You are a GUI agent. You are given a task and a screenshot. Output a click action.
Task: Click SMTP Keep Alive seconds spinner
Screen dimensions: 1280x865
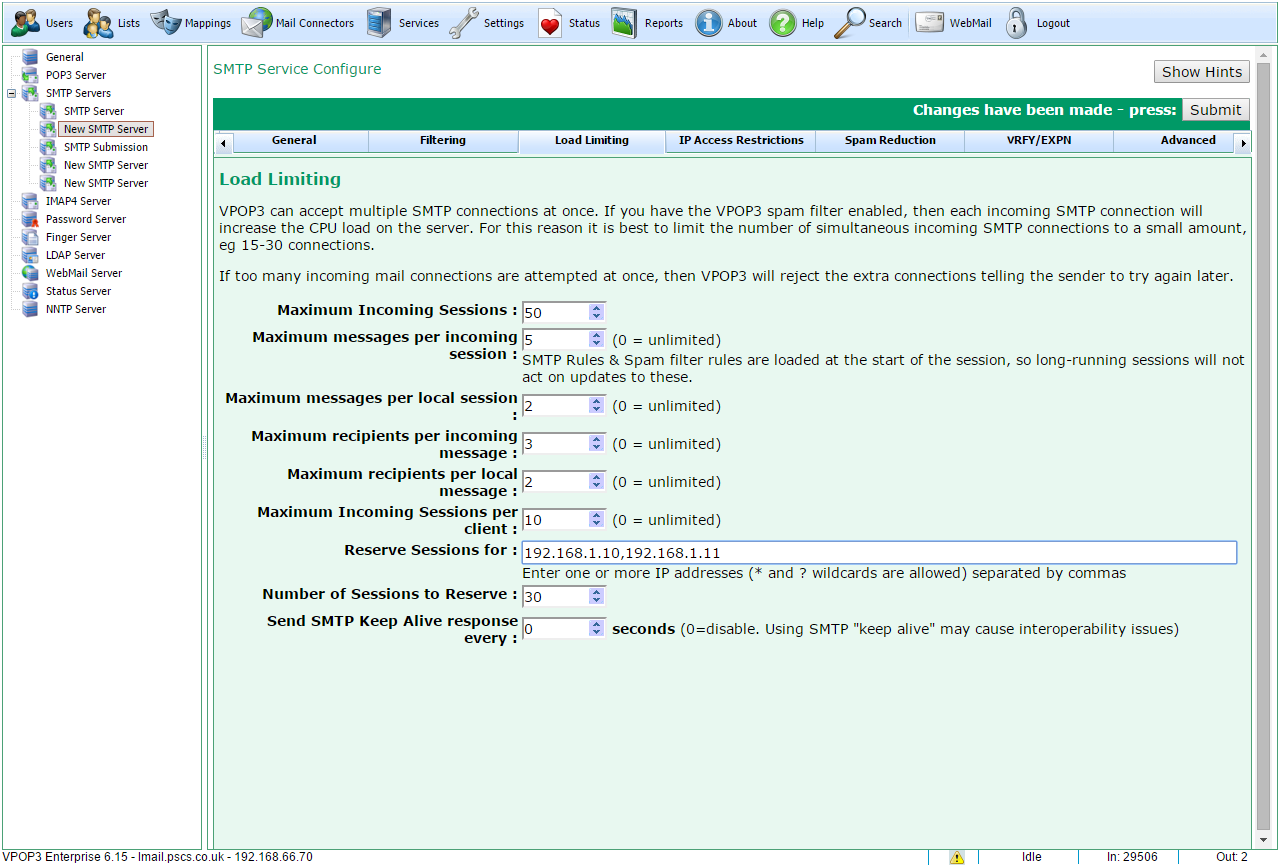tap(597, 628)
